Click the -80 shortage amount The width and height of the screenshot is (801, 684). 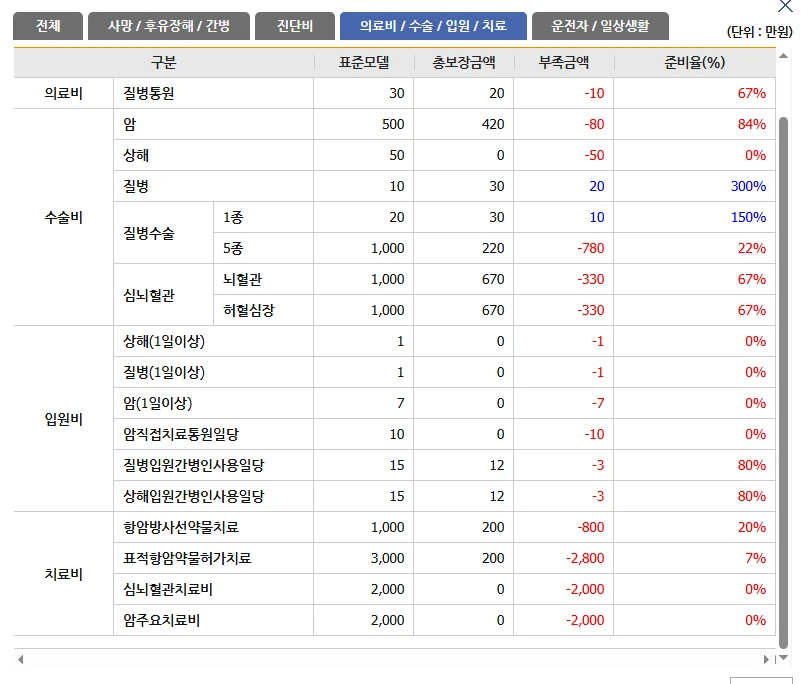point(595,124)
